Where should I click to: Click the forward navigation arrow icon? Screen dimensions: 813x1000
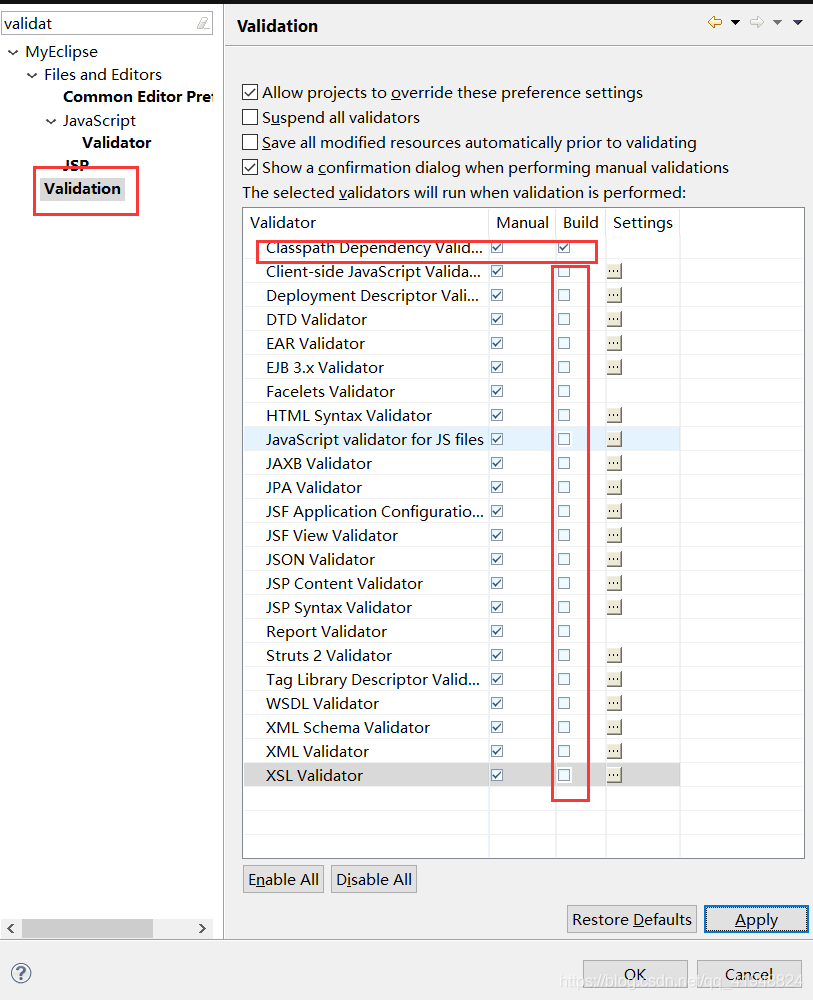(757, 22)
